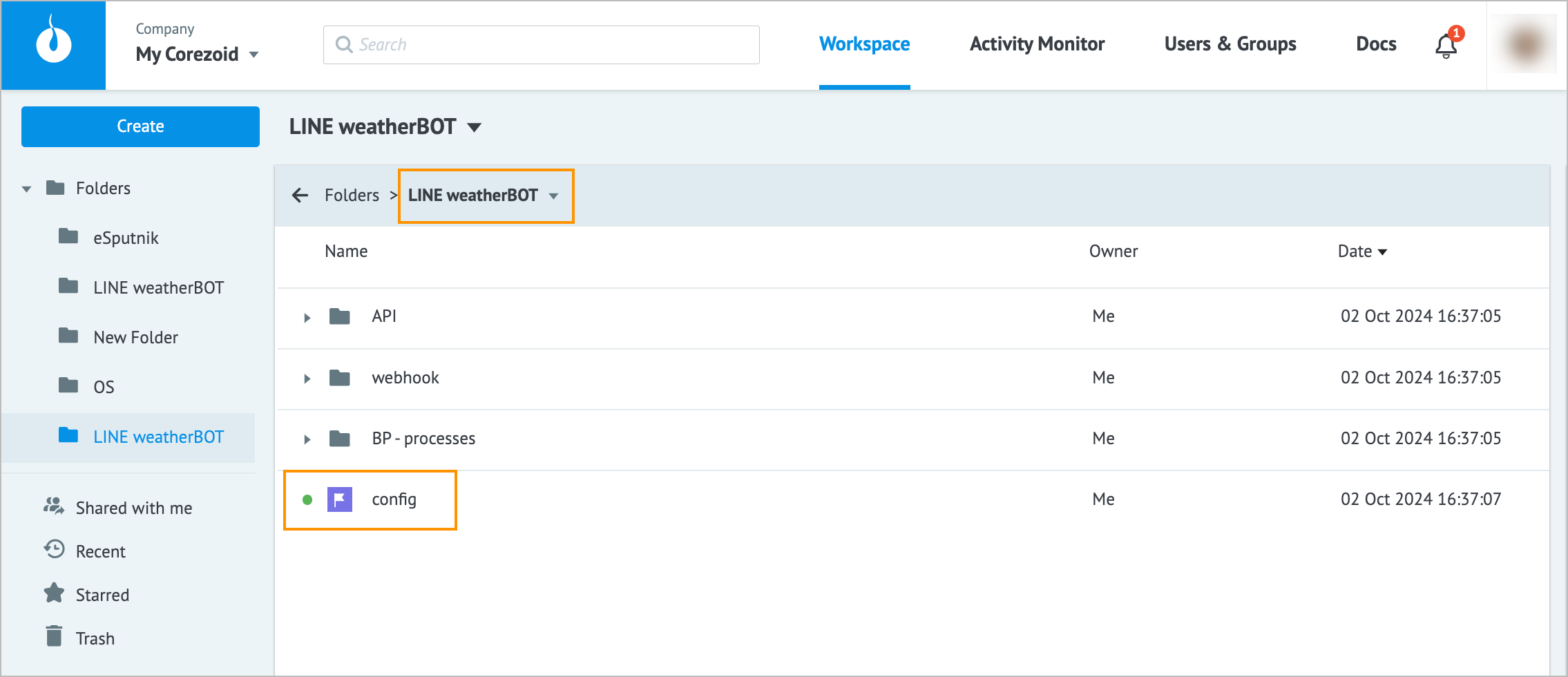Expand the webhook folder row
Screen dimensions: 1568x677
pos(307,379)
